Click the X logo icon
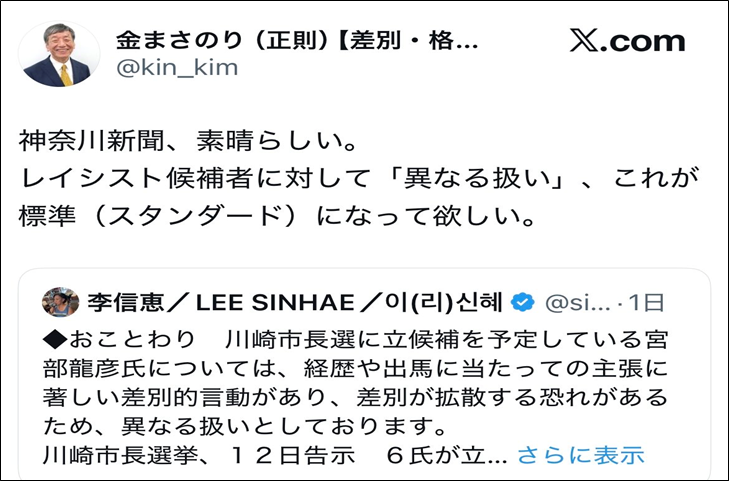 point(585,41)
